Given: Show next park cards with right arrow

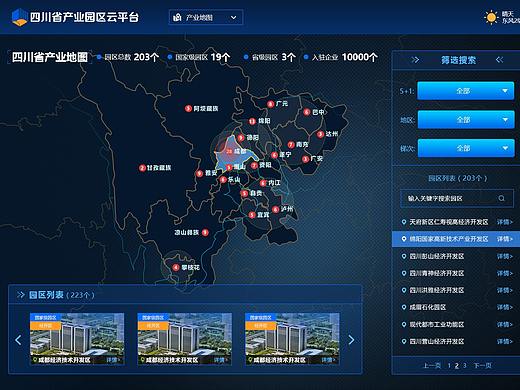Looking at the screenshot, I should point(351,340).
